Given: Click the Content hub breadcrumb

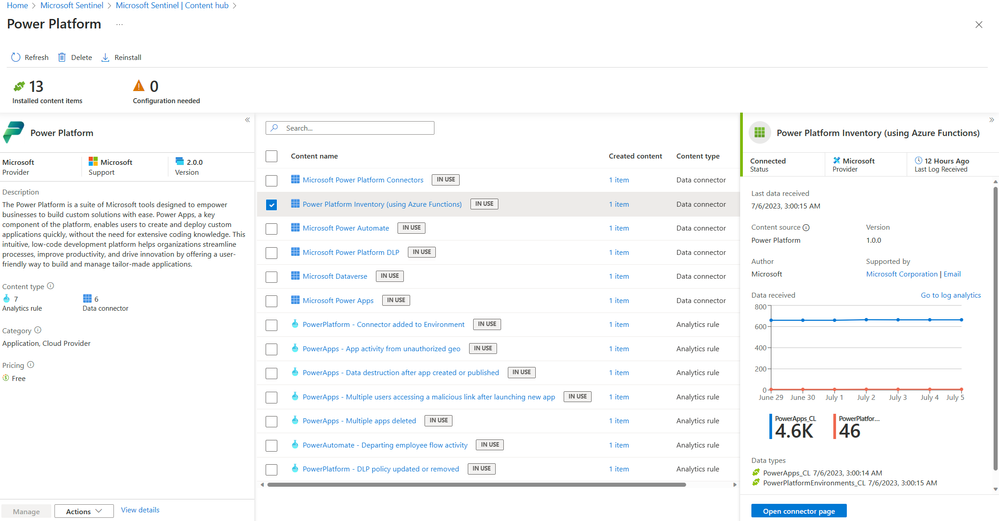Looking at the screenshot, I should (x=172, y=5).
